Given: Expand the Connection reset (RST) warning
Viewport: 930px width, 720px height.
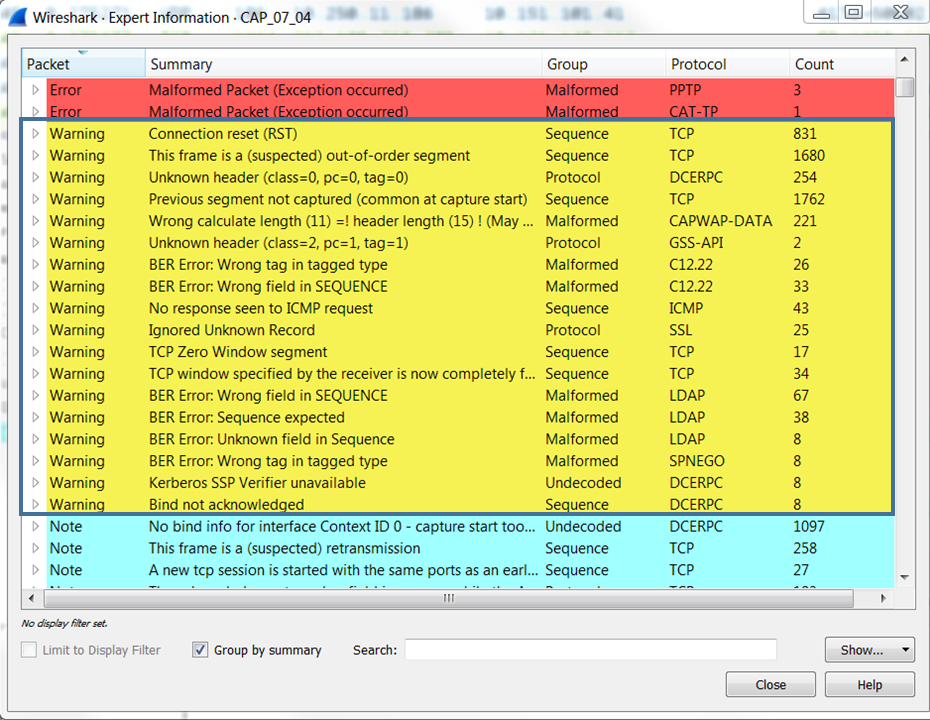Looking at the screenshot, I should click(36, 133).
